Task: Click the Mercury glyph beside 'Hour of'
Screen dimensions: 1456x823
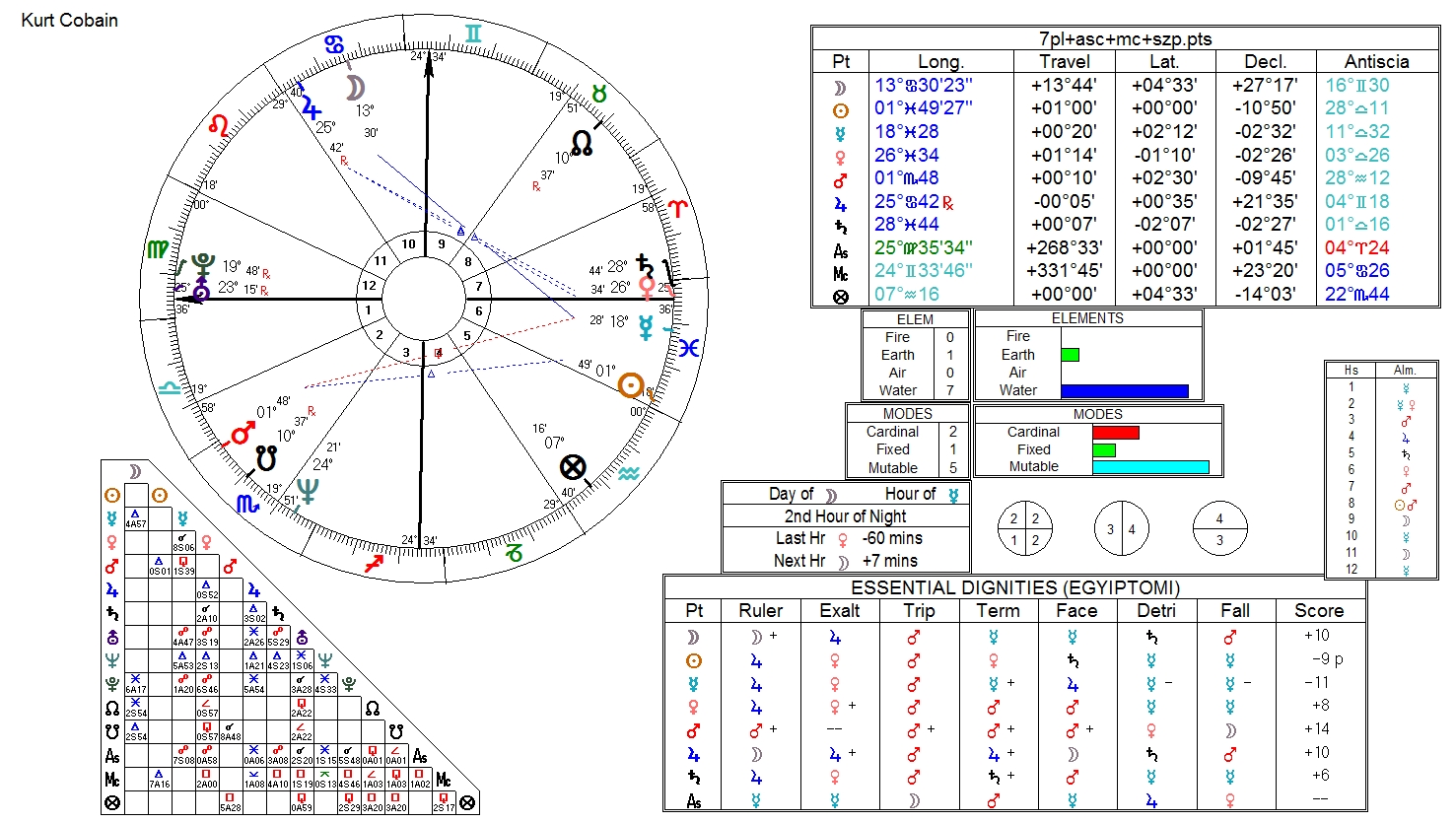Action: point(953,495)
